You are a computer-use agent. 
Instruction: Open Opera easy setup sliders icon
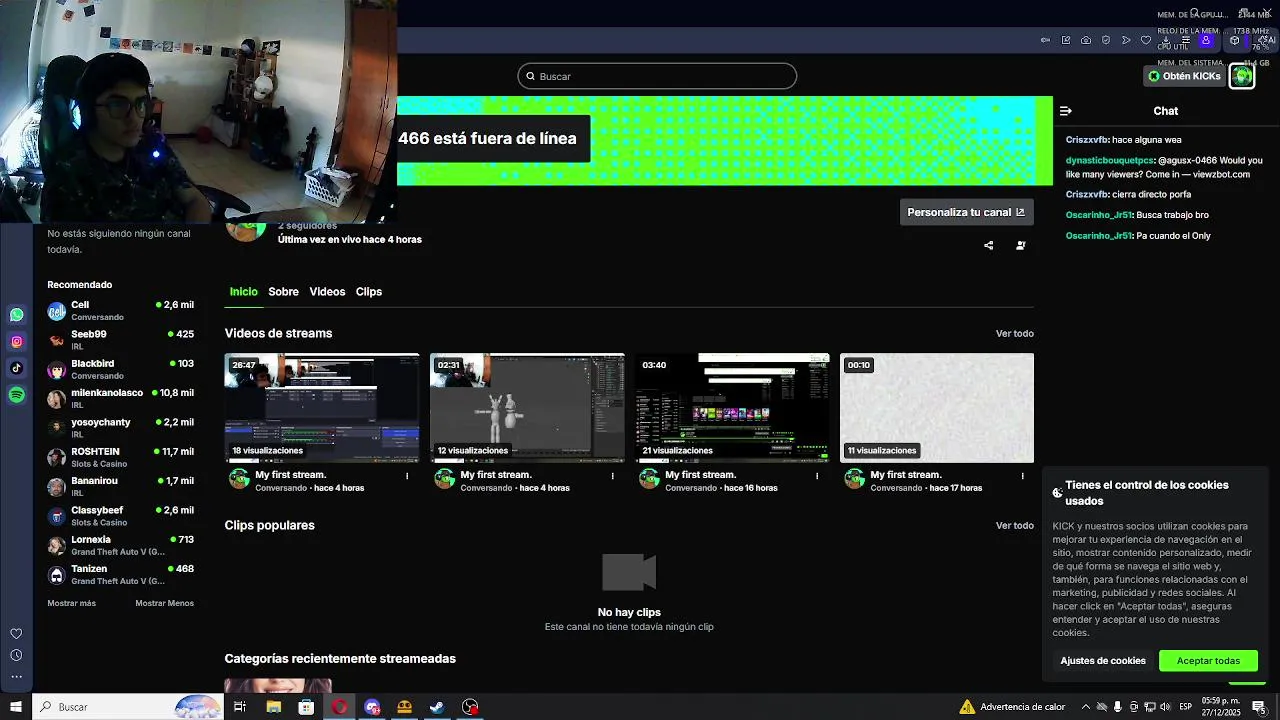(1186, 40)
